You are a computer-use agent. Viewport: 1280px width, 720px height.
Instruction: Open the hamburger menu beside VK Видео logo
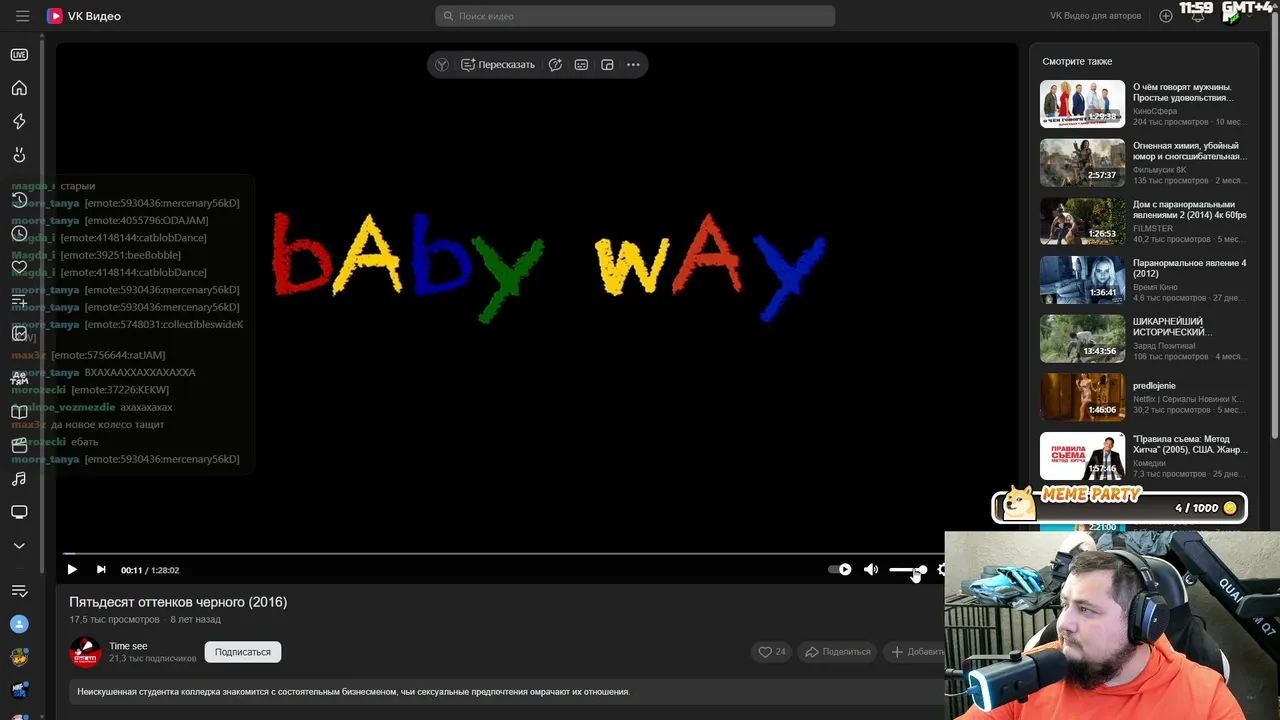(x=22, y=16)
